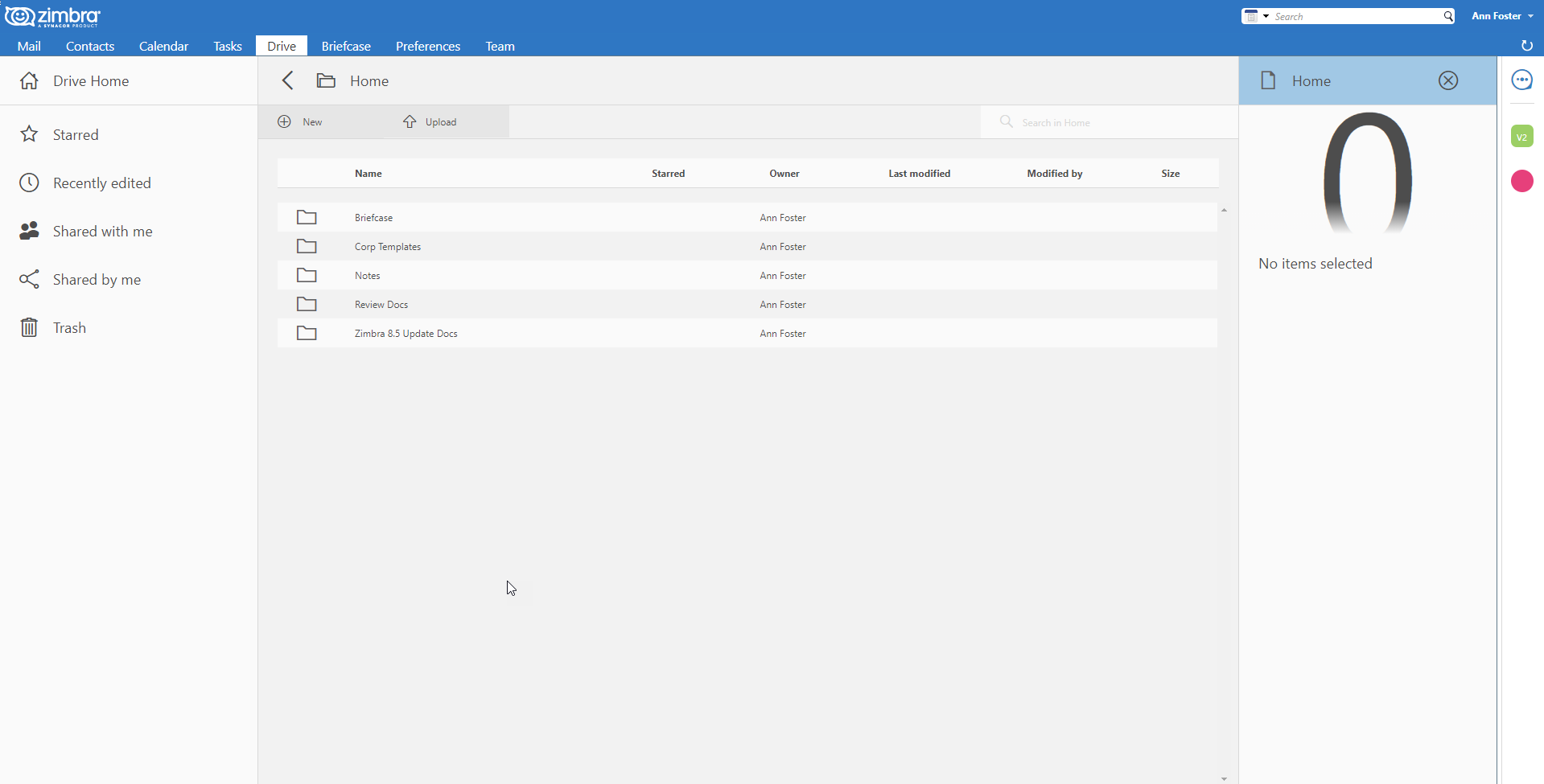1544x784 pixels.
Task: Switch to the Team tab
Action: coord(500,46)
